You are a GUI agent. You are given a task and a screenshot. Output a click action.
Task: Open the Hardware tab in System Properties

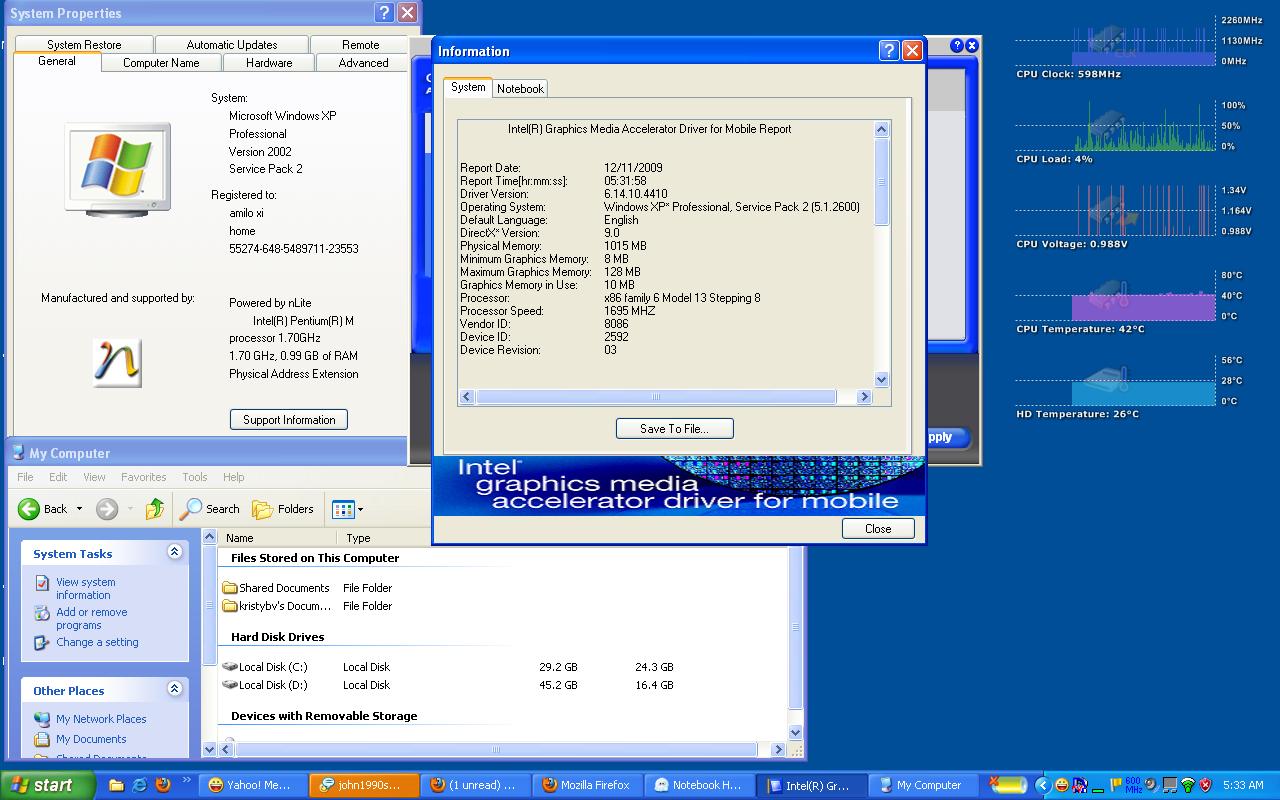click(x=269, y=63)
